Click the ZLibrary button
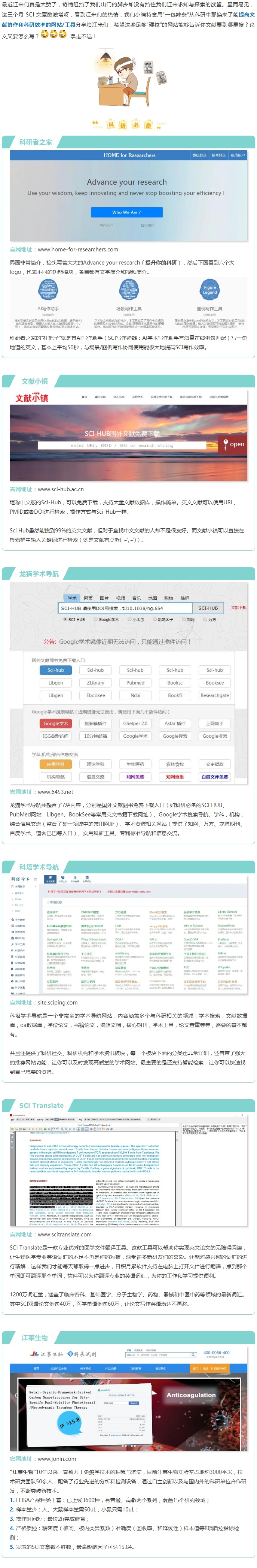The height and width of the screenshot is (1568, 257). click(95, 682)
